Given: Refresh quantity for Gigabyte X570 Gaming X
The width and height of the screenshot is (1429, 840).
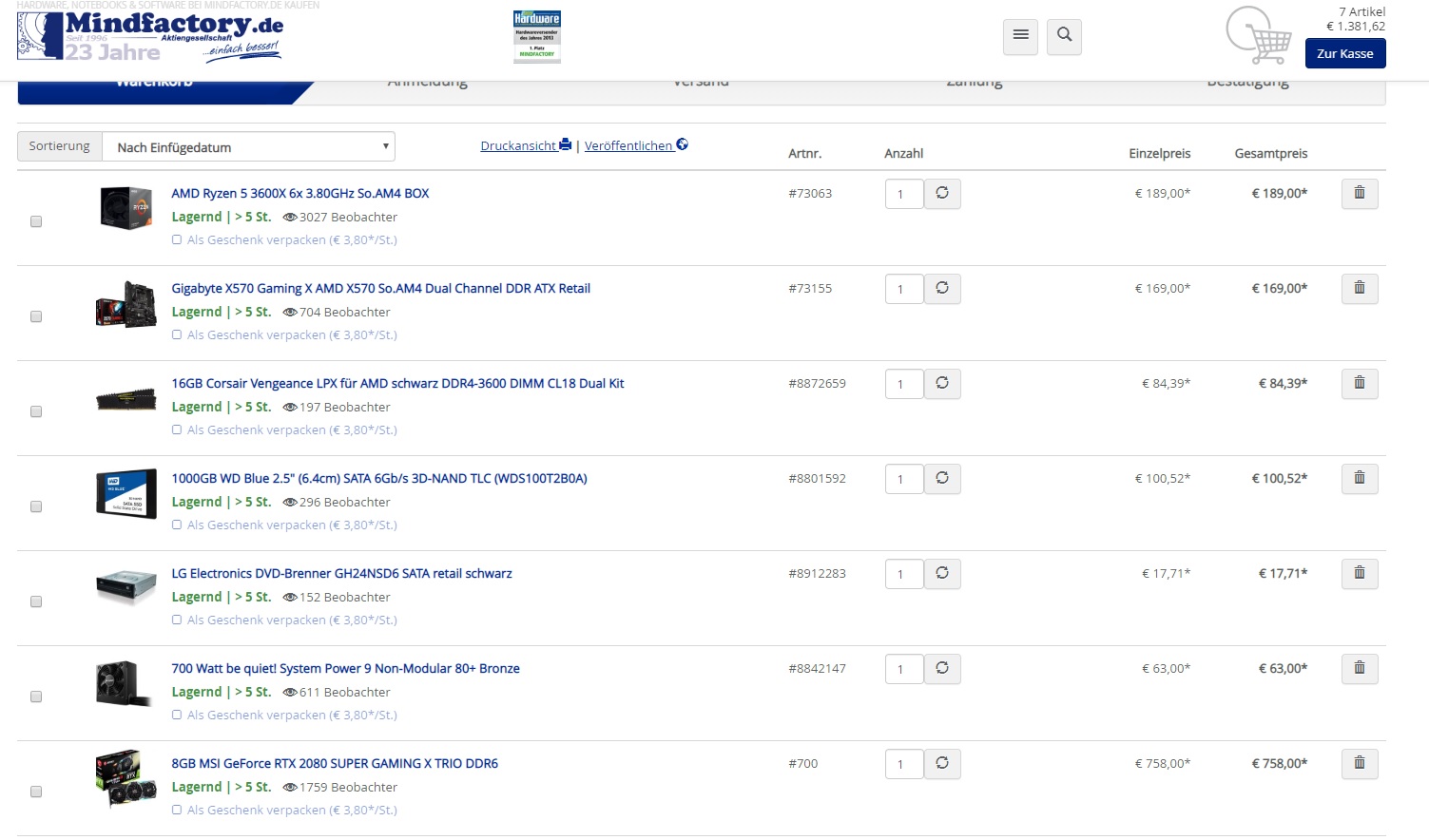Looking at the screenshot, I should tap(942, 289).
